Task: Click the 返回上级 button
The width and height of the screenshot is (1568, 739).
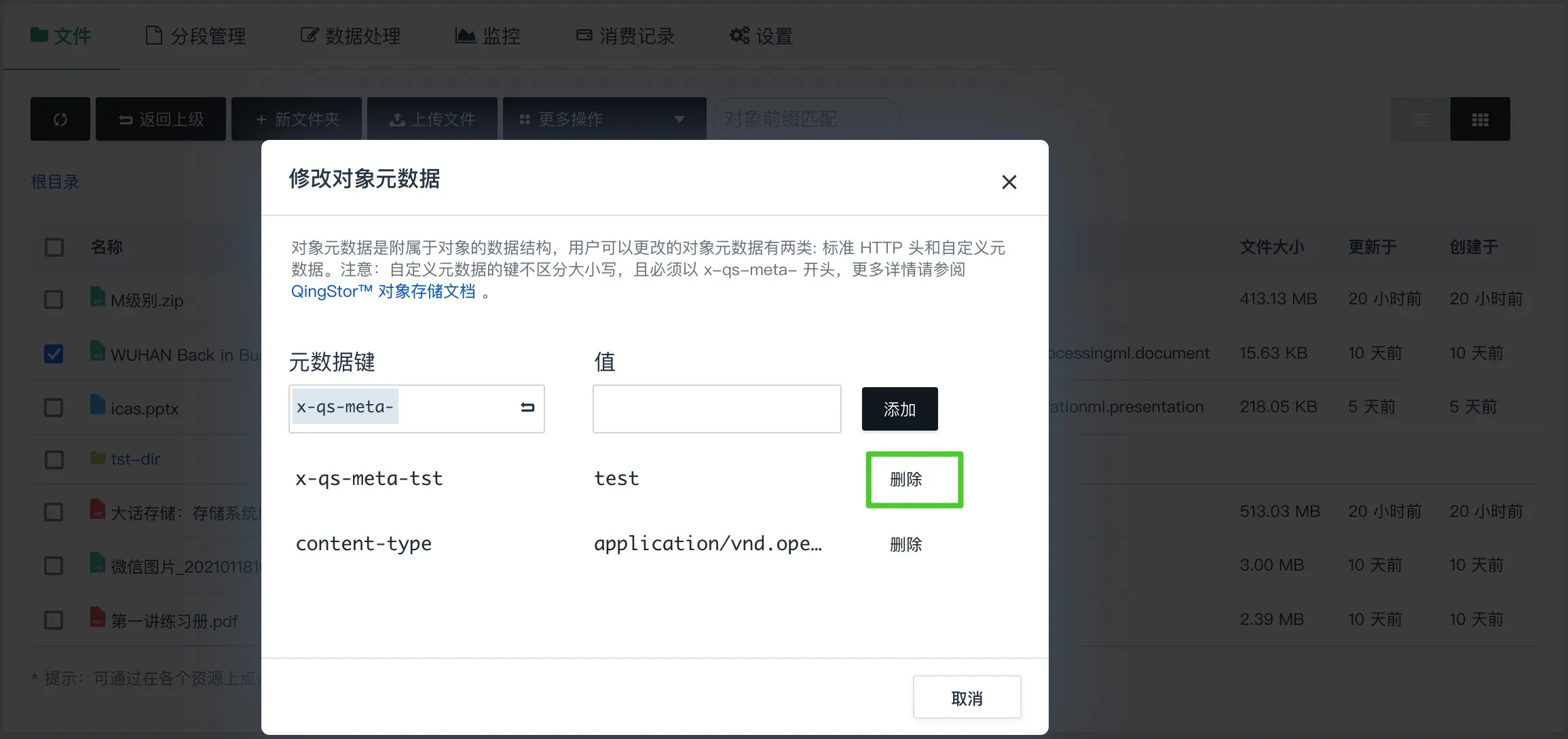Action: (161, 119)
